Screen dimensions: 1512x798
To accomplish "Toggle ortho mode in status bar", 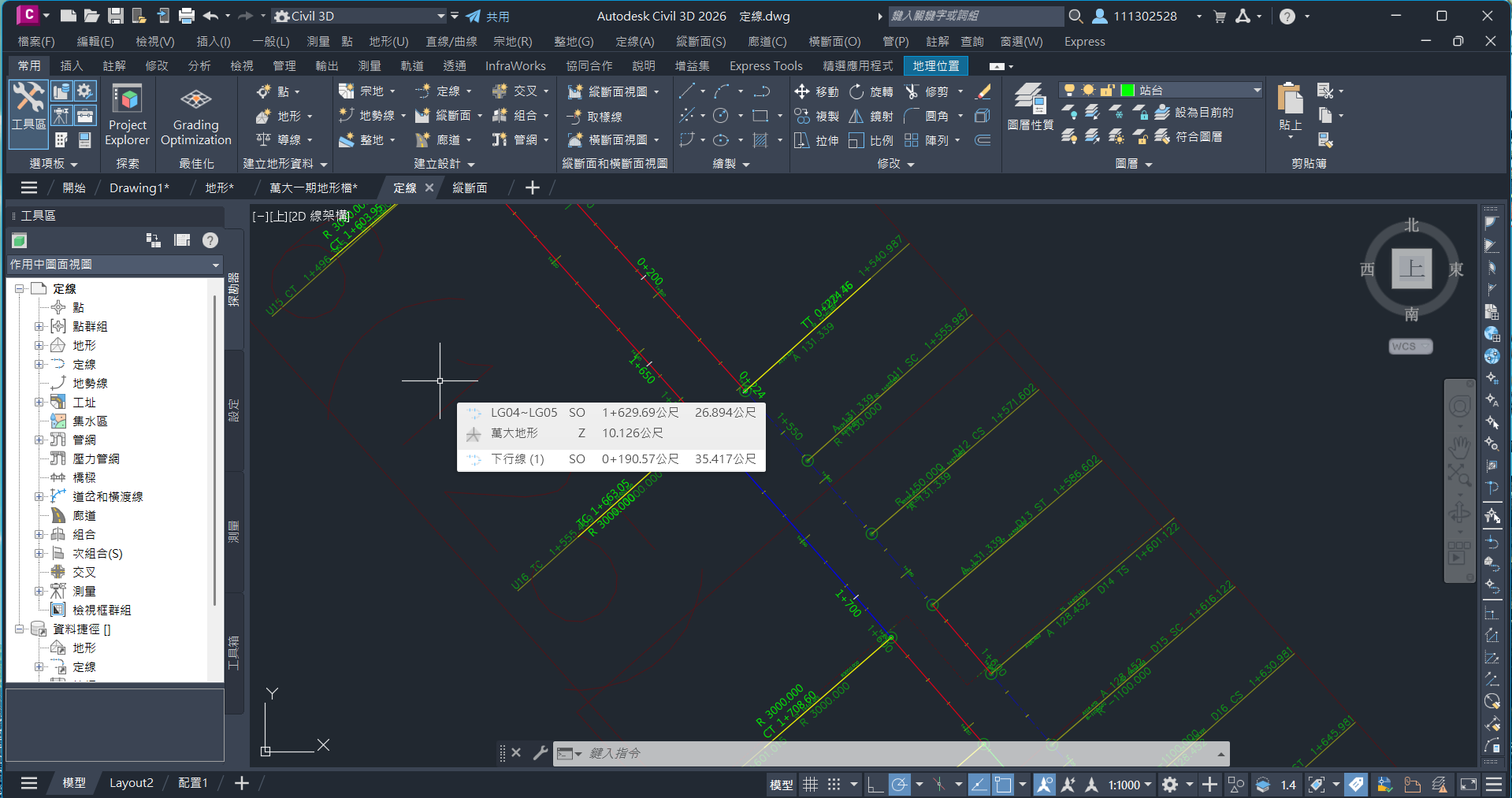I will pos(875,785).
